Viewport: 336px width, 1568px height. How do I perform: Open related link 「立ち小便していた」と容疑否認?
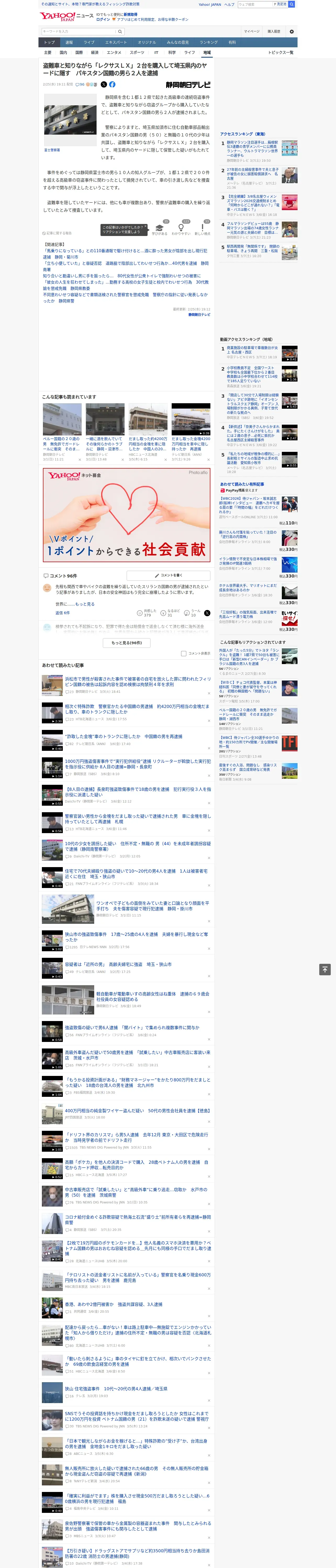[x=125, y=266]
